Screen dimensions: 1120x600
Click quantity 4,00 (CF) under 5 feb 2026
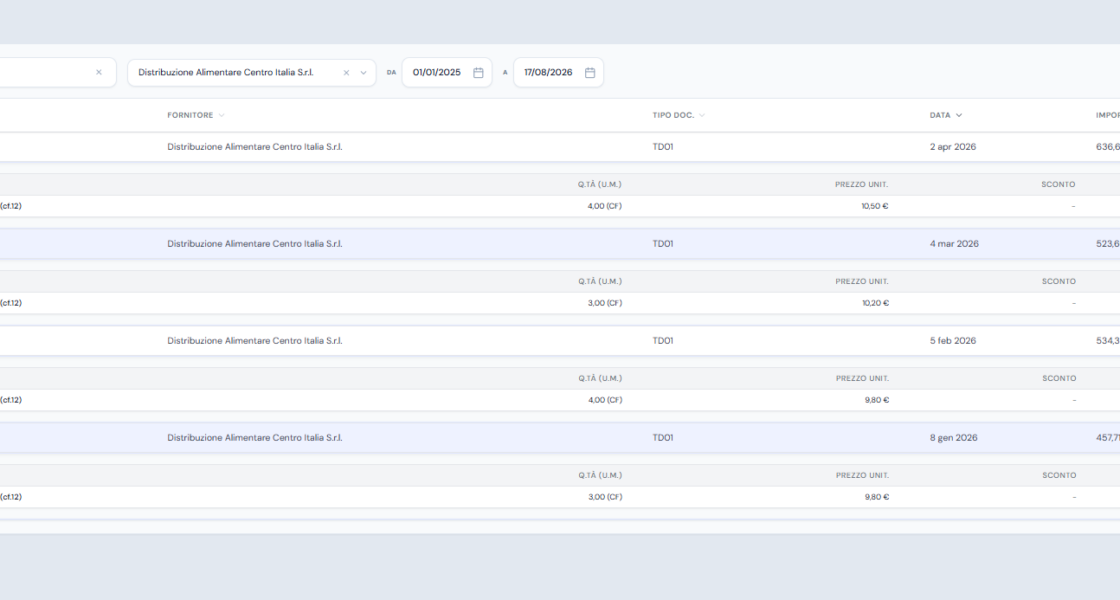605,400
